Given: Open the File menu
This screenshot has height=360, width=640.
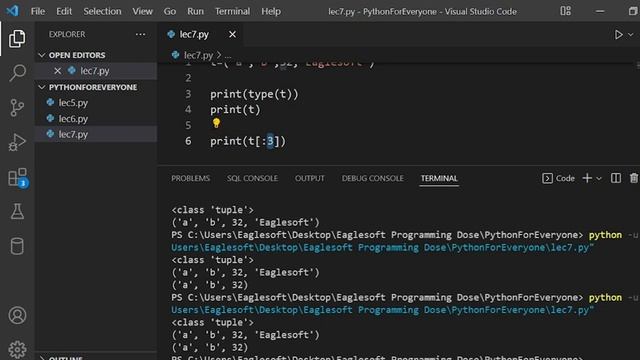Looking at the screenshot, I should pyautogui.click(x=38, y=11).
